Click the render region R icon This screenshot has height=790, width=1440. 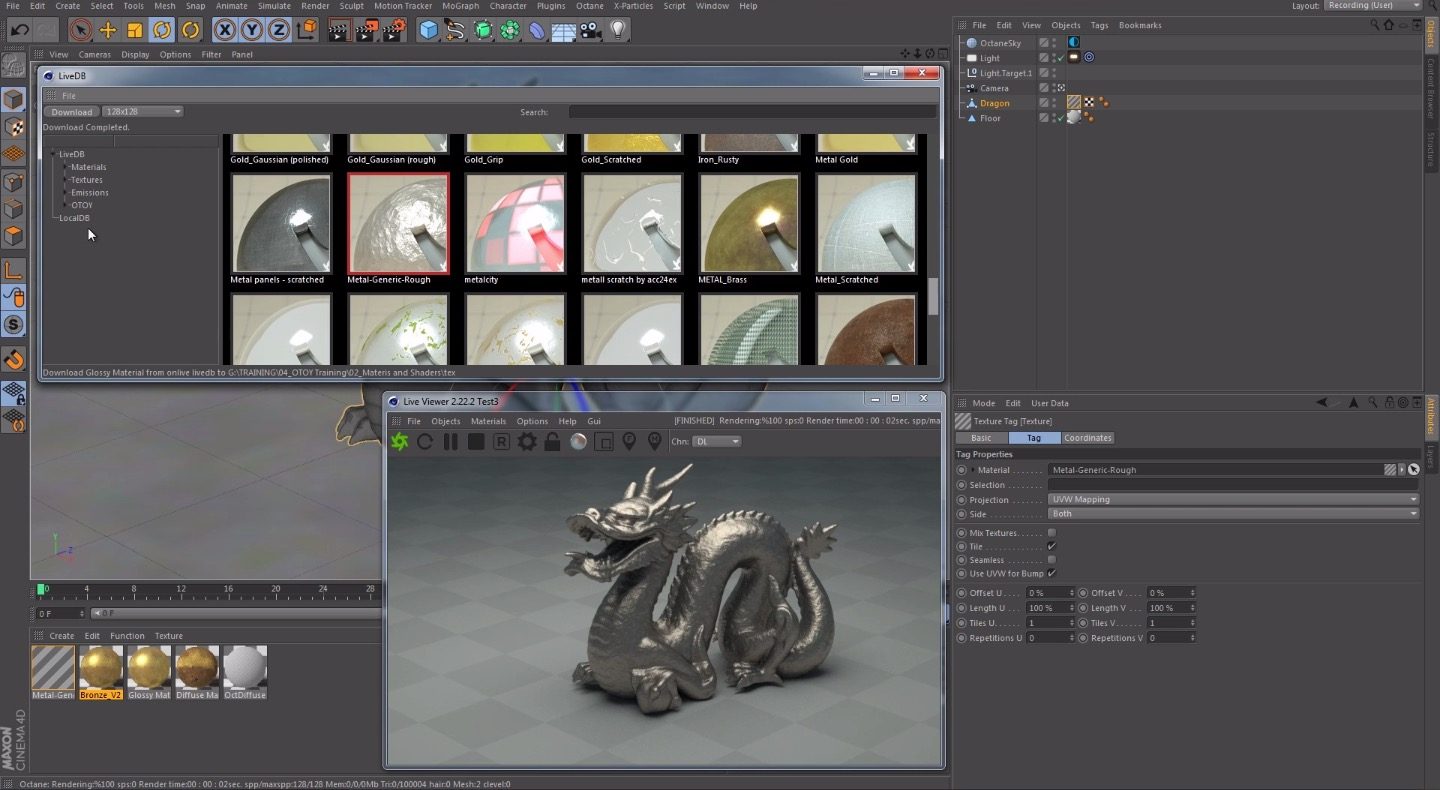(501, 441)
